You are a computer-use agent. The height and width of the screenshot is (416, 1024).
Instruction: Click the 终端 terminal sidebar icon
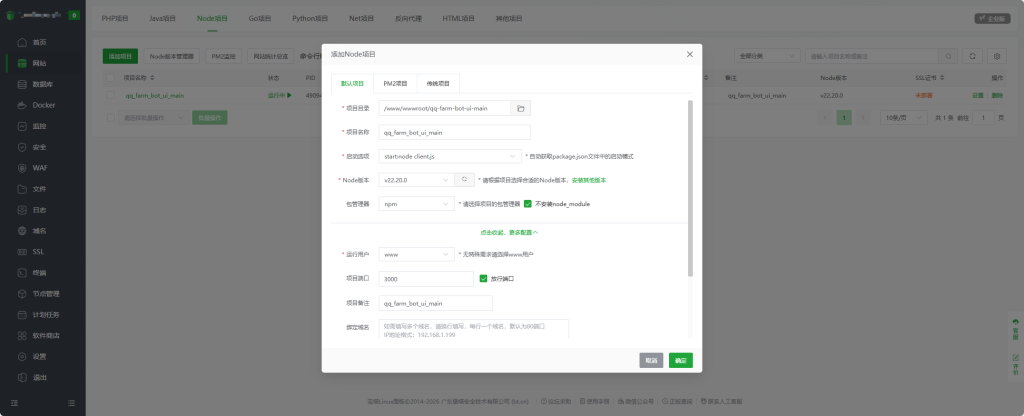coord(39,272)
